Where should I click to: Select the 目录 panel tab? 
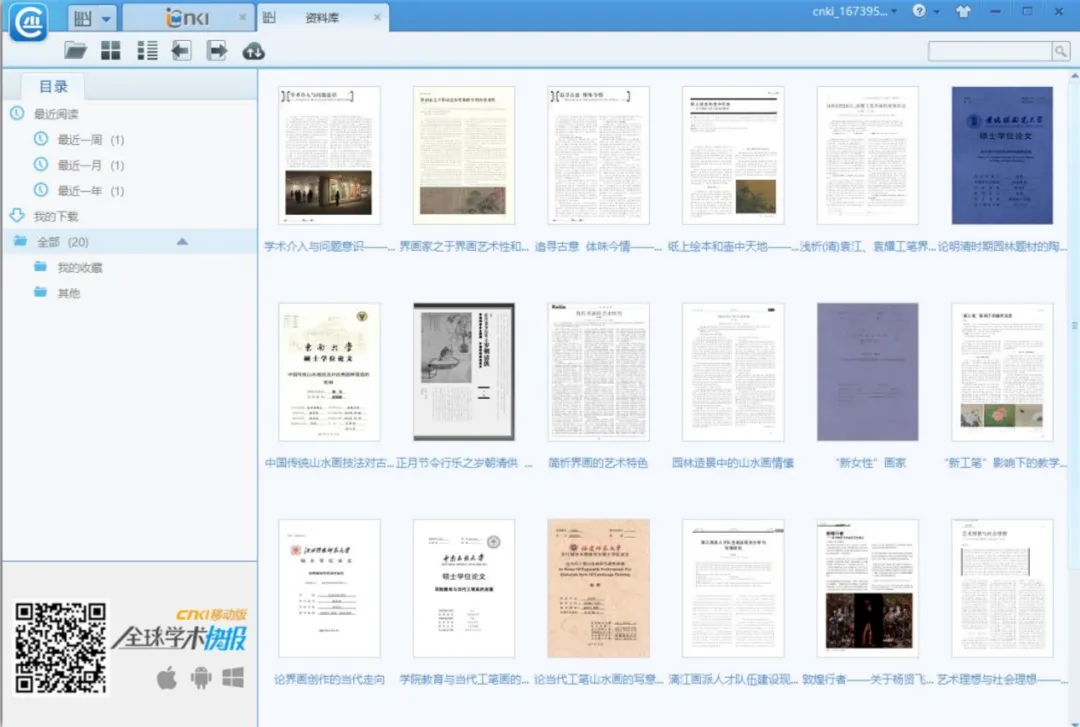click(54, 86)
